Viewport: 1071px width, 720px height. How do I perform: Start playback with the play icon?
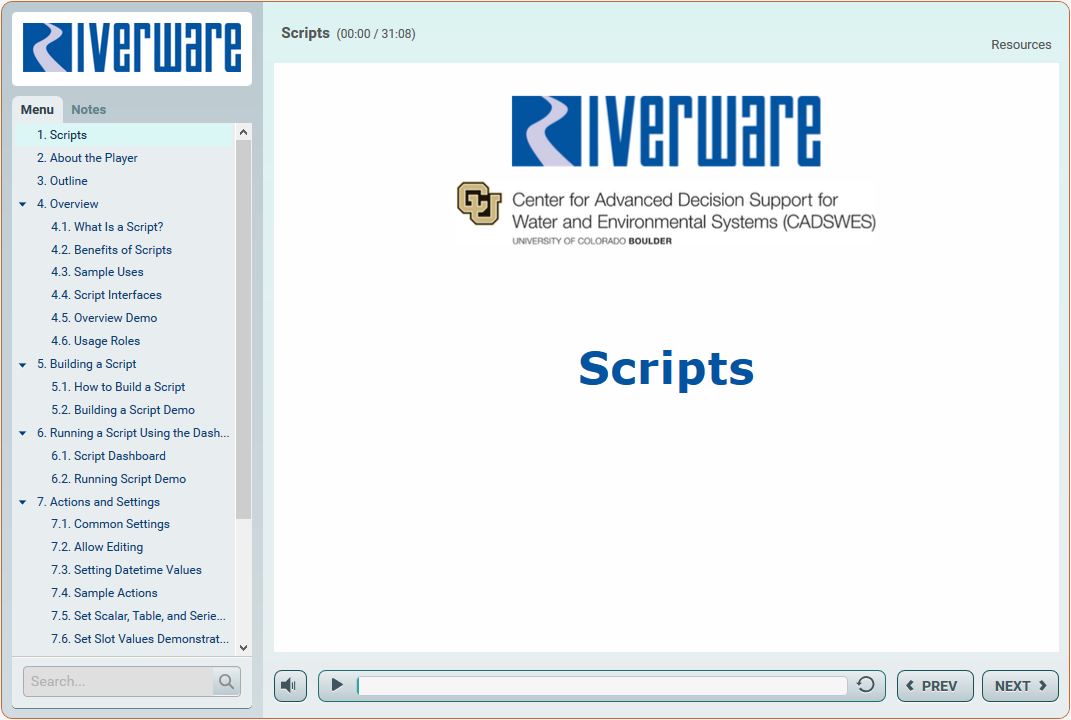click(x=337, y=684)
